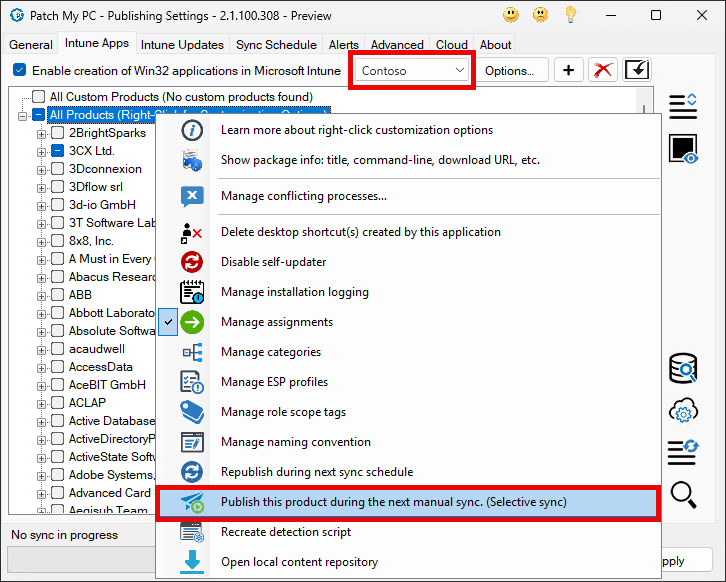This screenshot has height=582, width=726.
Task: Choose Manage ESP profiles menu entry
Action: pyautogui.click(x=408, y=382)
